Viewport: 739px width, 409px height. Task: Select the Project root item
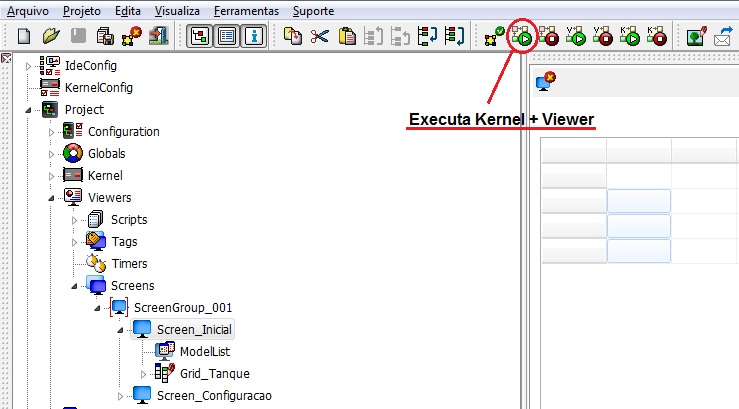click(x=84, y=110)
